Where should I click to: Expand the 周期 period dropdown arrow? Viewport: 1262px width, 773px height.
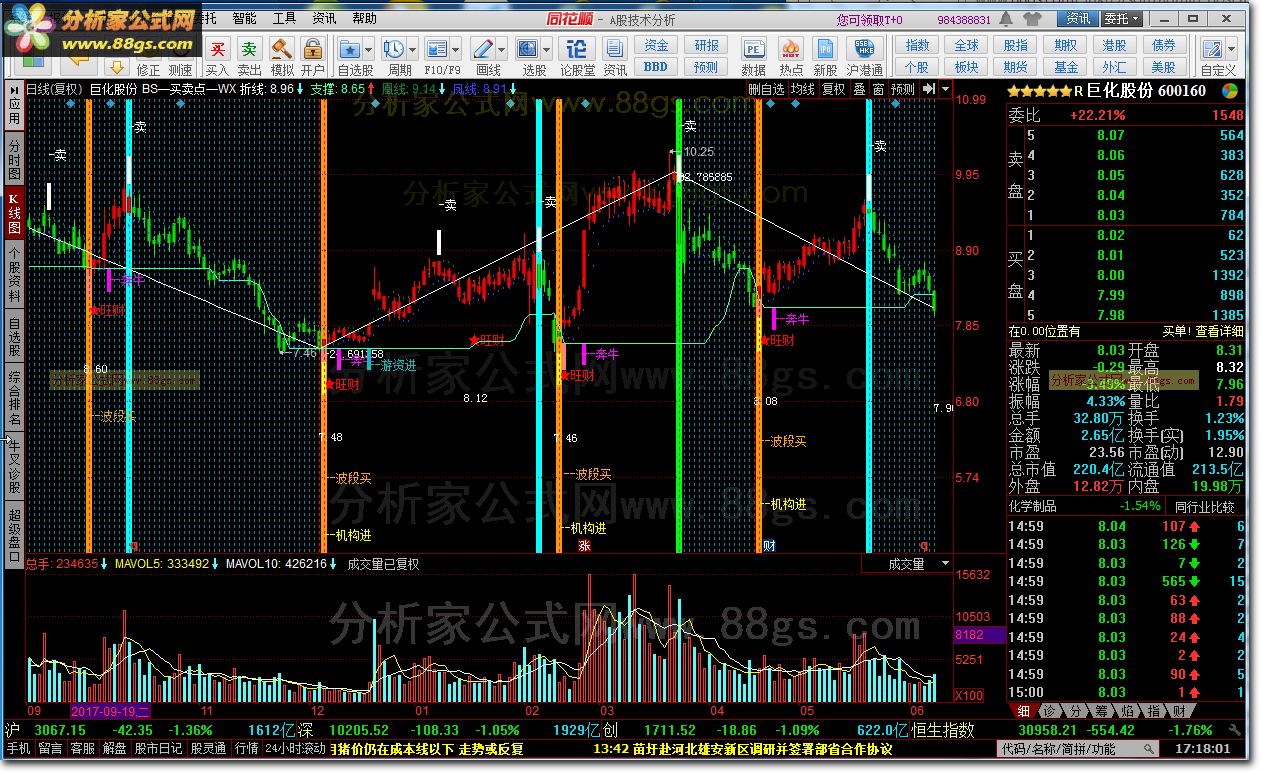pyautogui.click(x=412, y=50)
